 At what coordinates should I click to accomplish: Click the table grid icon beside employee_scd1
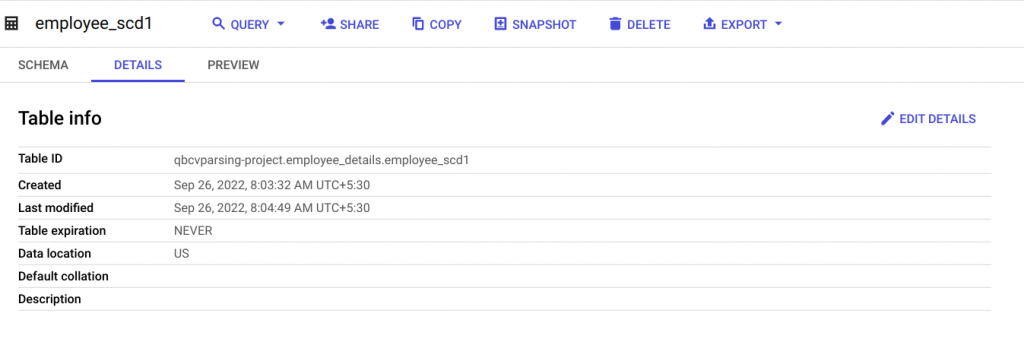(x=11, y=24)
